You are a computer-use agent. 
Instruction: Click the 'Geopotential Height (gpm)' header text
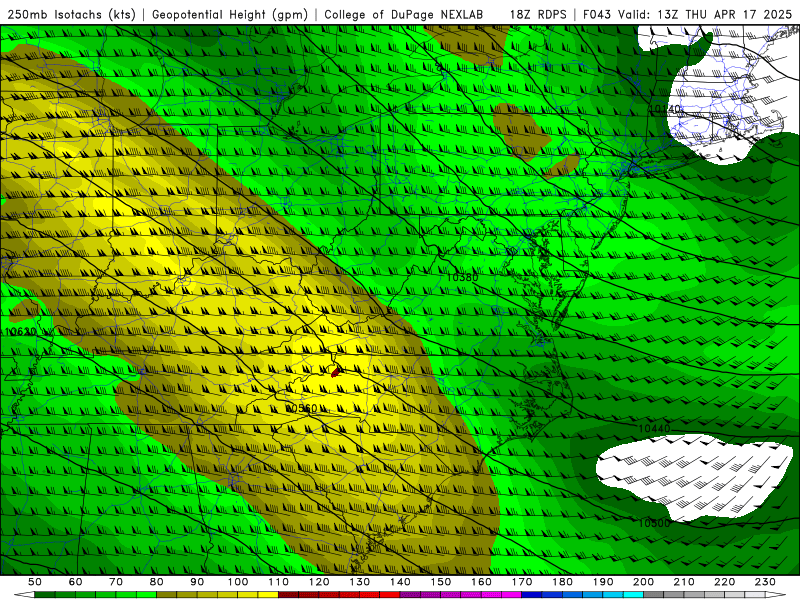[230, 14]
